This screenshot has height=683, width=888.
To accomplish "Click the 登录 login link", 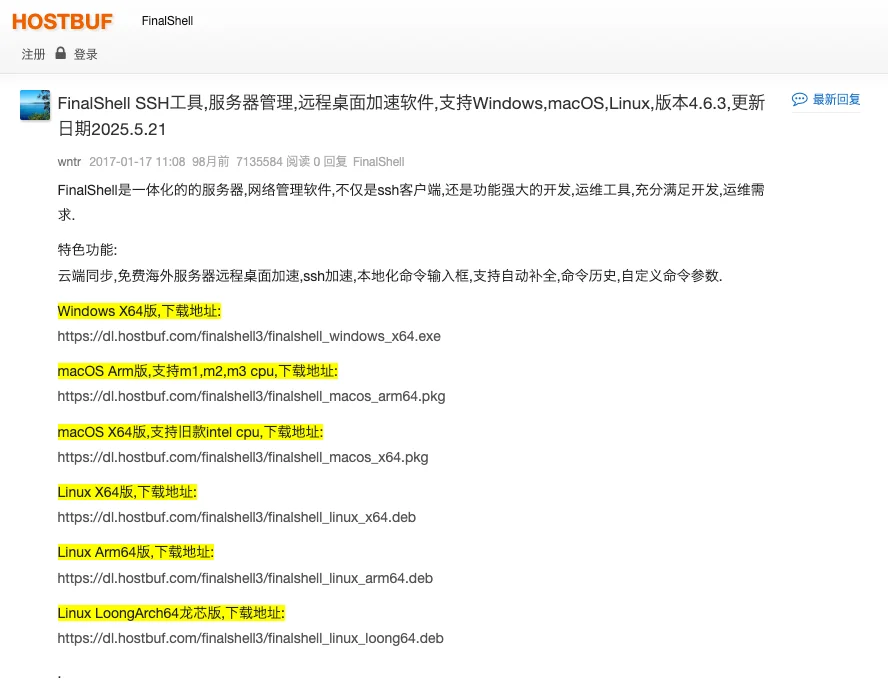I will pos(86,54).
